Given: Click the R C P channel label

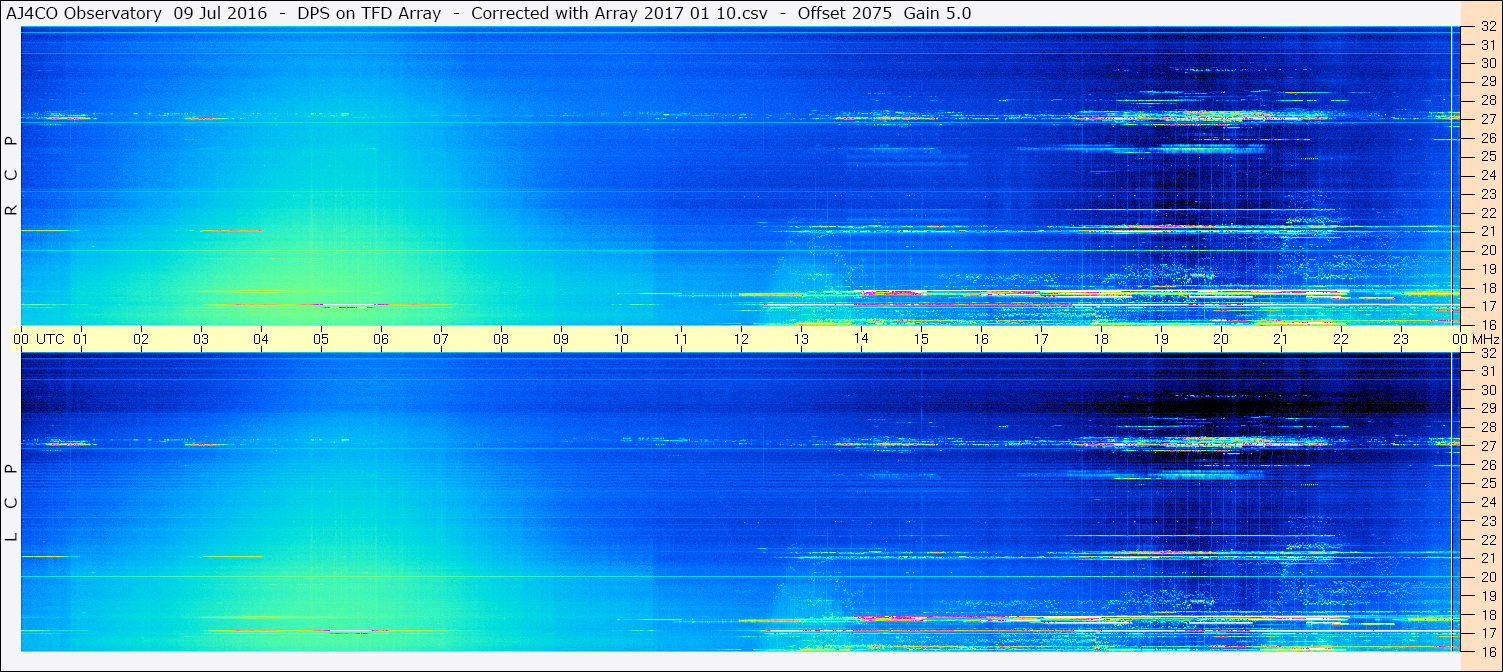Looking at the screenshot, I should pyautogui.click(x=11, y=175).
